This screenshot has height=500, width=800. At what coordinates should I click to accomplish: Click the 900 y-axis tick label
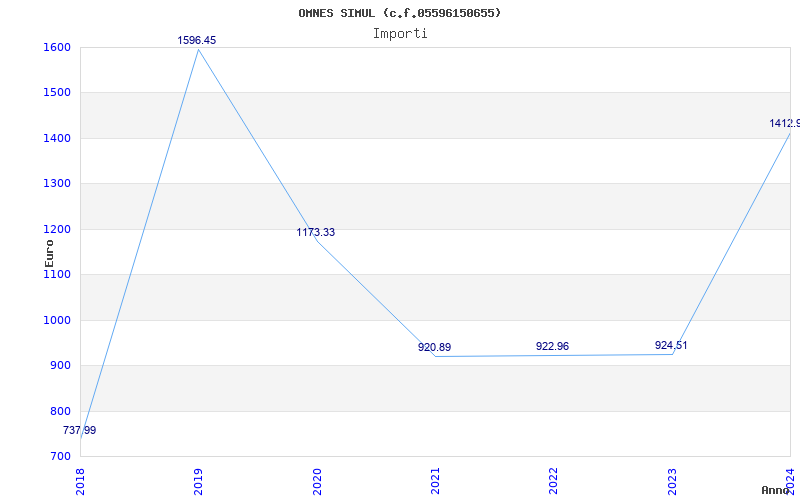tap(60, 365)
